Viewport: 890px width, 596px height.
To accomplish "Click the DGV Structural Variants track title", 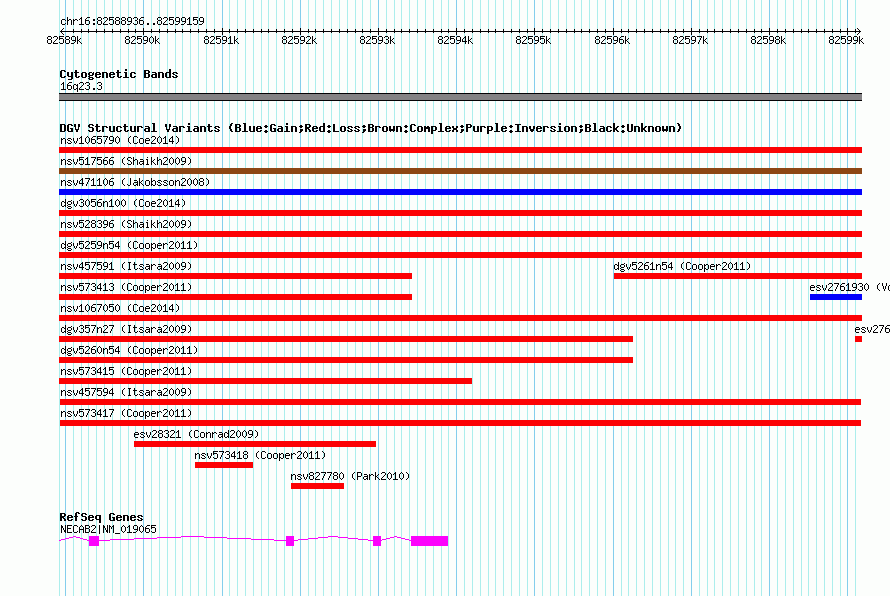I will click(x=371, y=128).
